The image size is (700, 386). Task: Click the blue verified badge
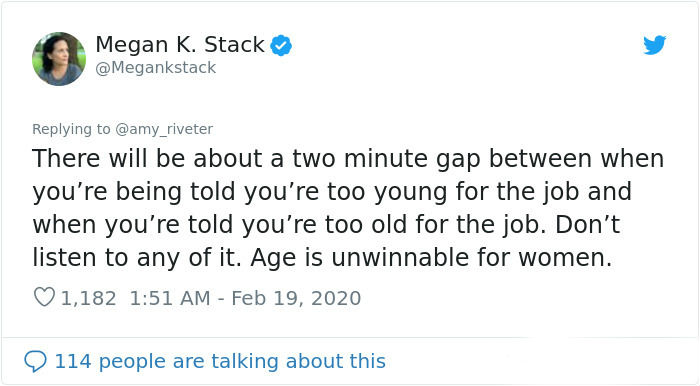281,45
